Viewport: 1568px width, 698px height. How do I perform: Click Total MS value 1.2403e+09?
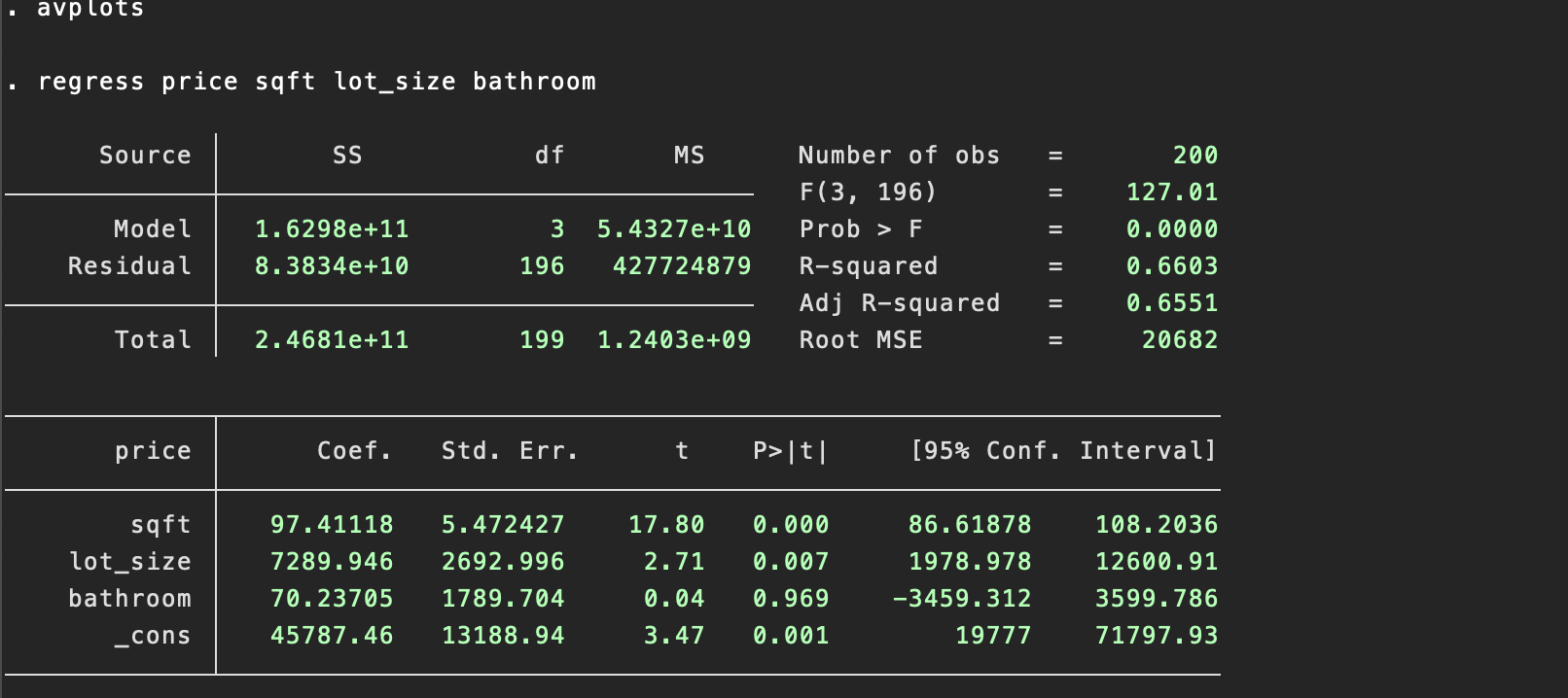(674, 340)
